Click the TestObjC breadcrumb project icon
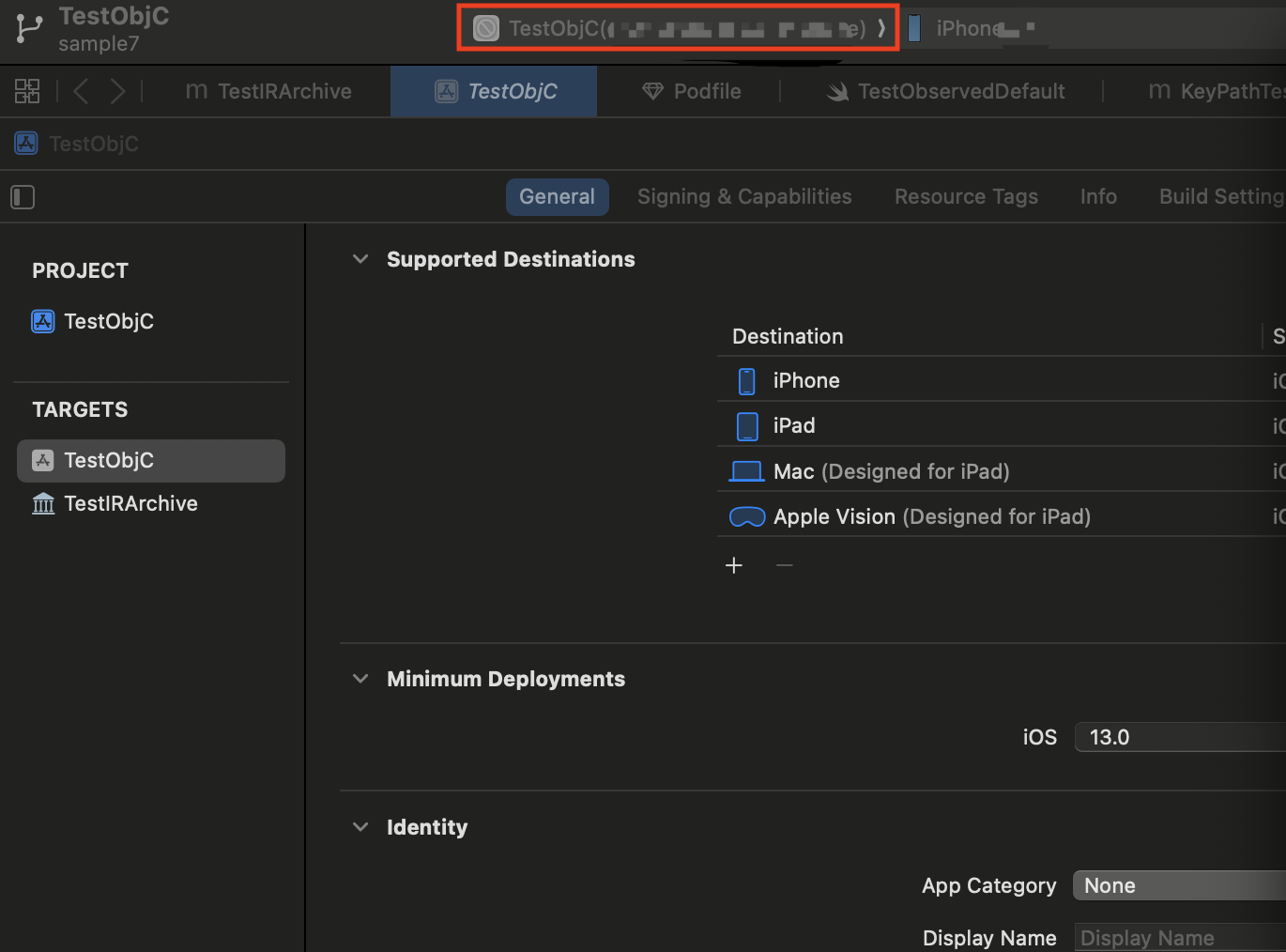This screenshot has height=952, width=1286. [26, 144]
